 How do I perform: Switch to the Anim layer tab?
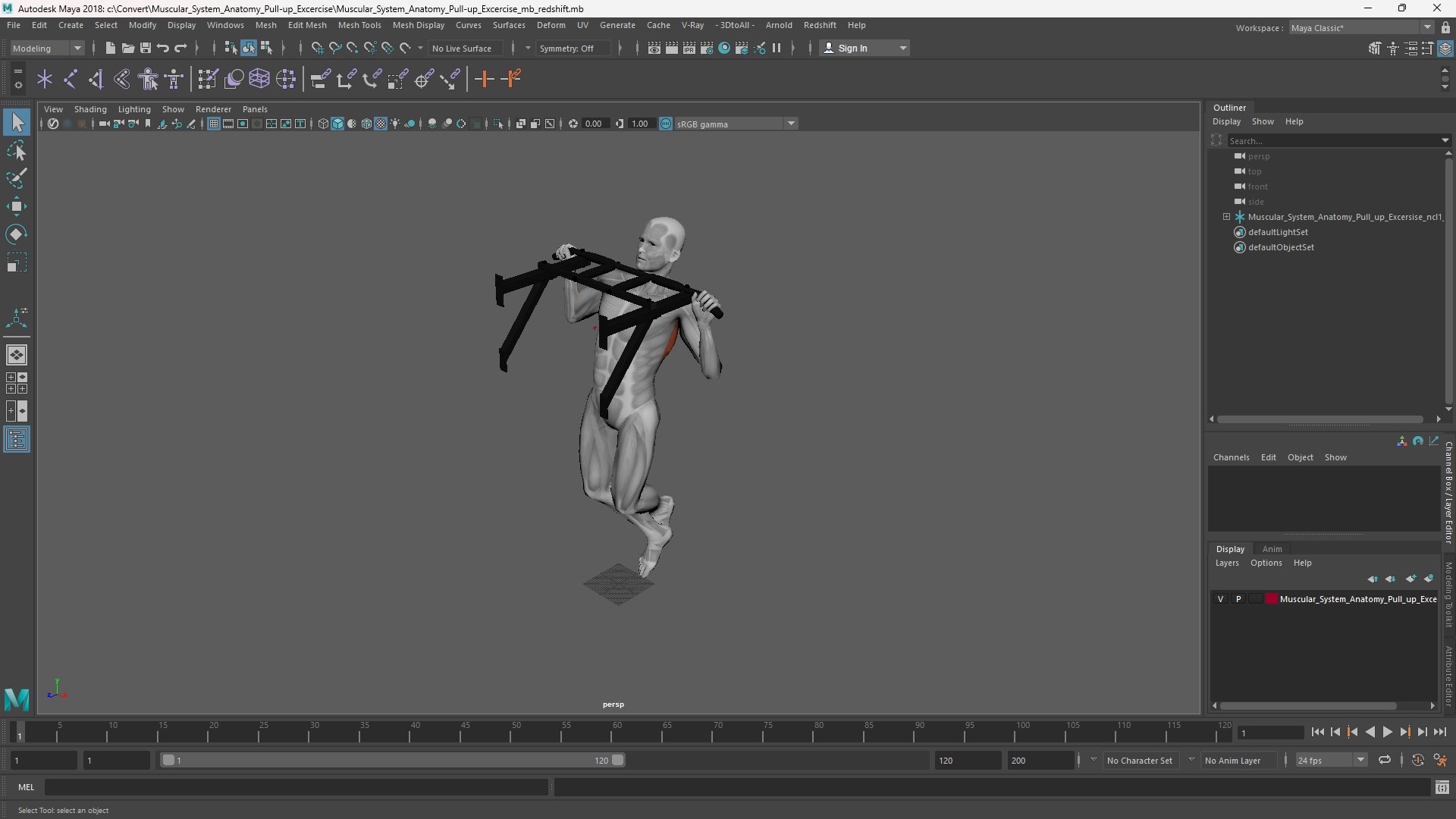(x=1272, y=549)
